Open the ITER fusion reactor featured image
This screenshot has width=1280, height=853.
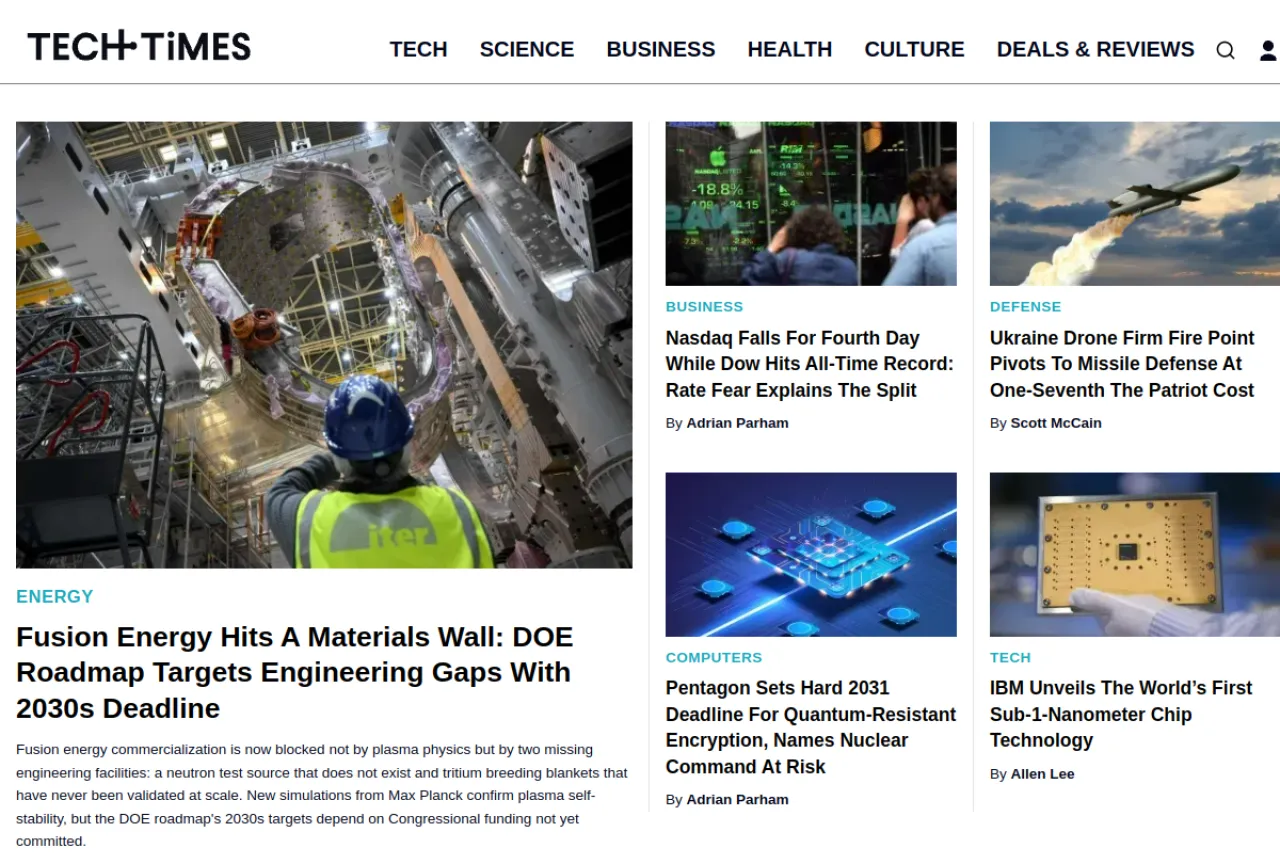click(x=324, y=345)
